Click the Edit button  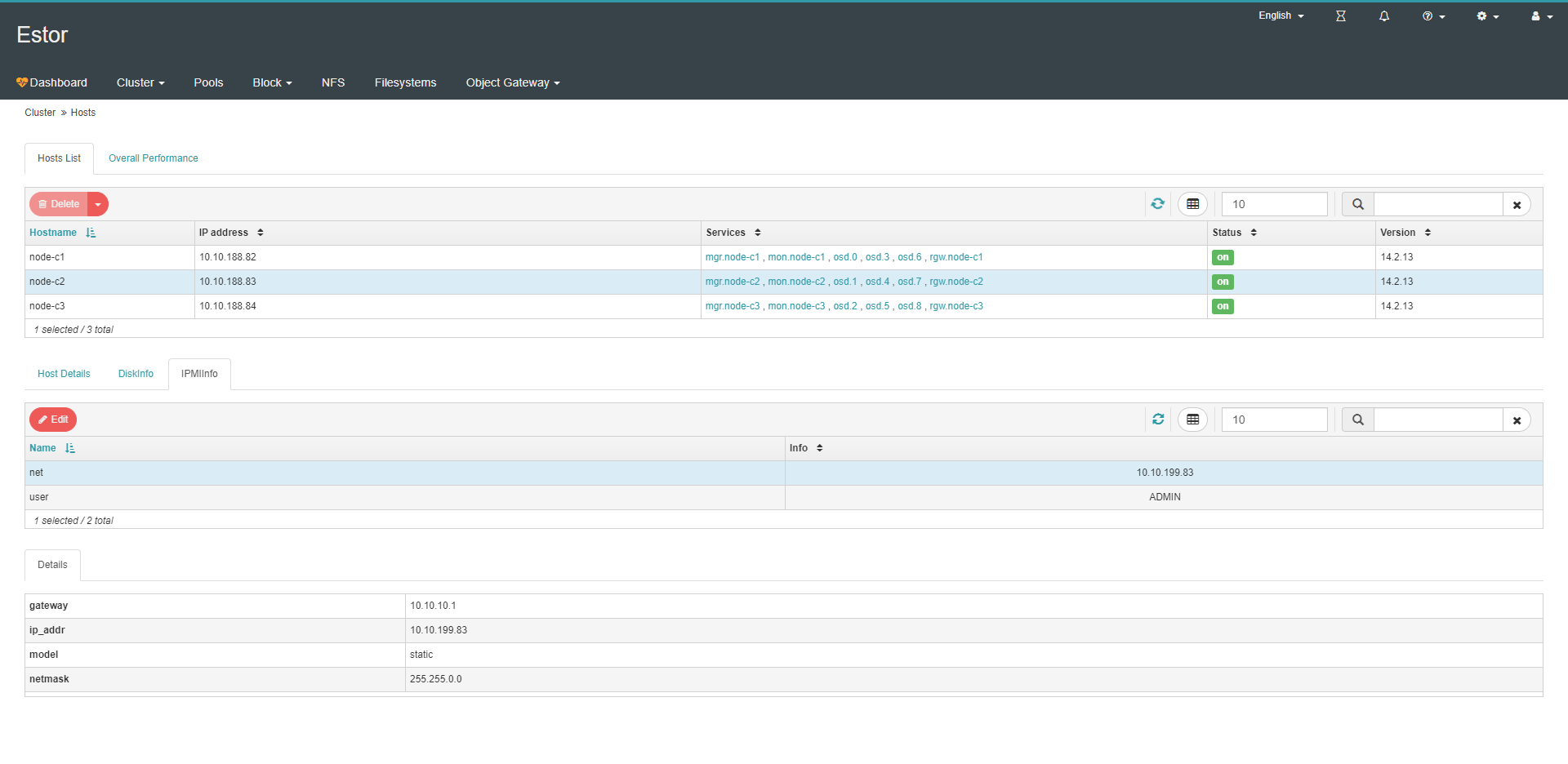53,420
